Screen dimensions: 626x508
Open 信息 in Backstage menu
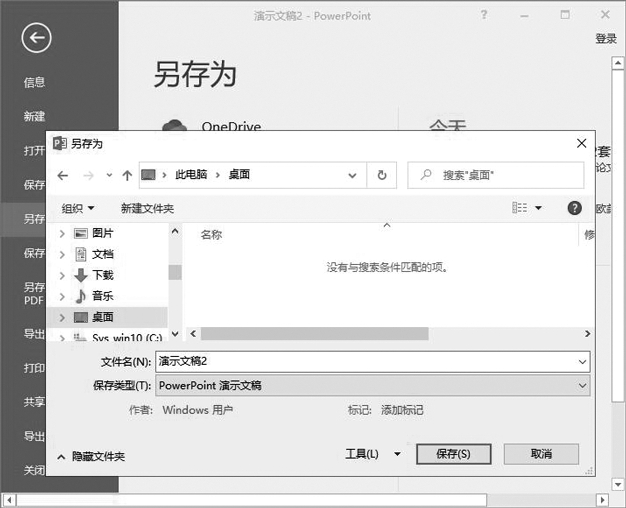tap(34, 82)
